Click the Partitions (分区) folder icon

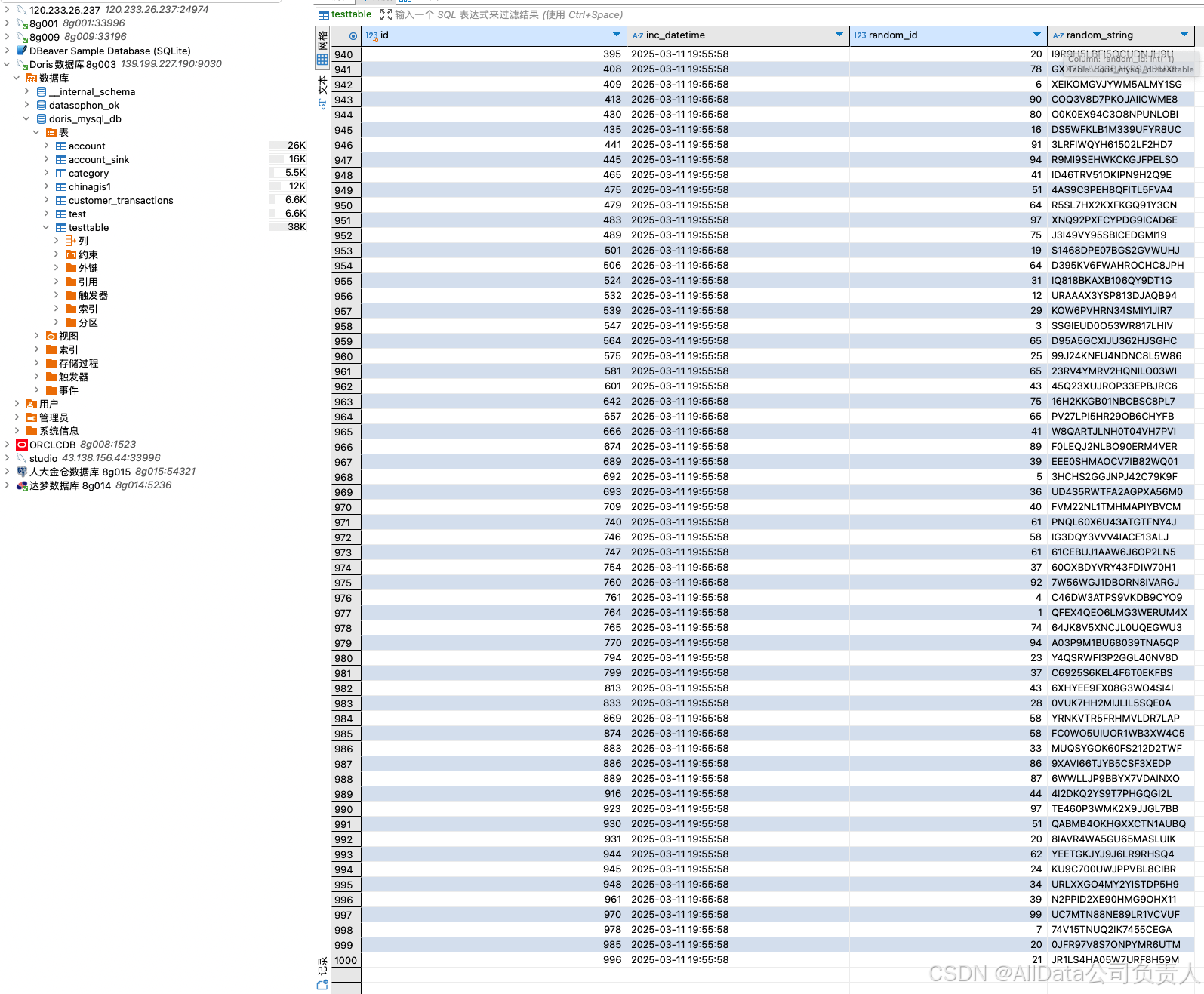[x=71, y=323]
